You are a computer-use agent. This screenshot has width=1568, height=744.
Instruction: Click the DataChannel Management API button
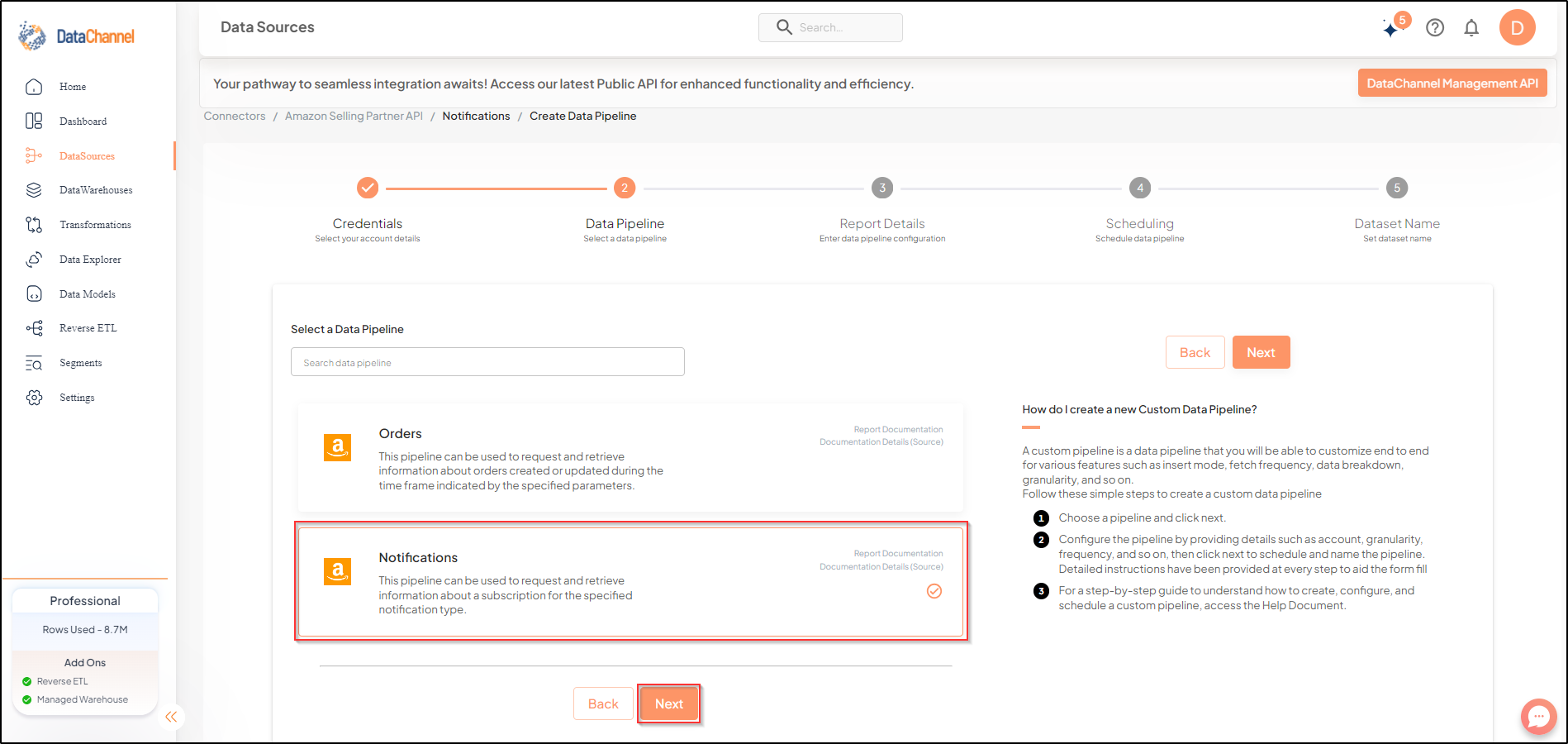(x=1452, y=83)
